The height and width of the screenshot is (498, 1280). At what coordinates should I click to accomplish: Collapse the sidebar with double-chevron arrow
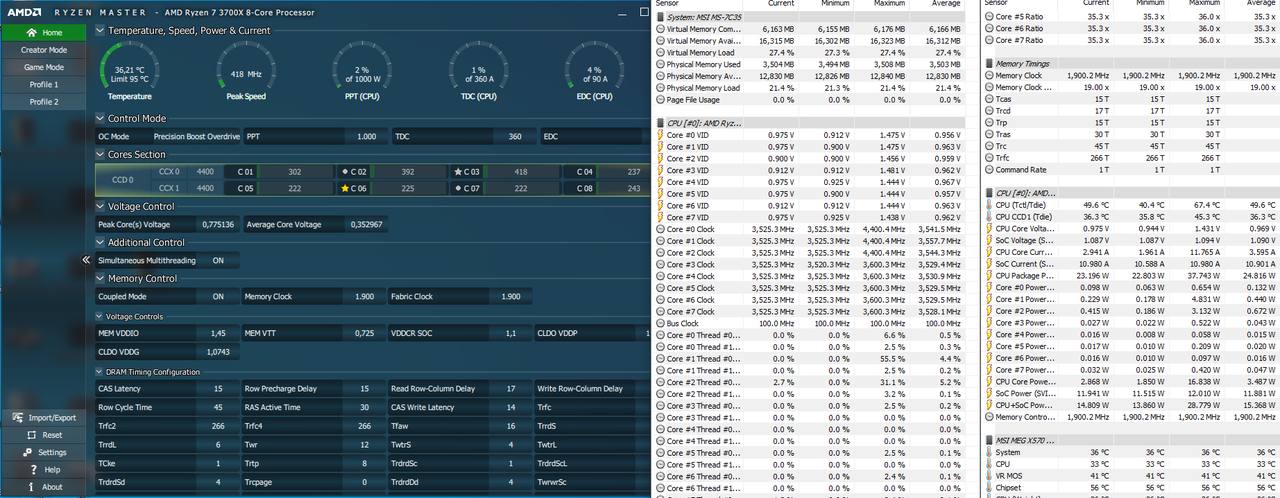pyautogui.click(x=86, y=260)
